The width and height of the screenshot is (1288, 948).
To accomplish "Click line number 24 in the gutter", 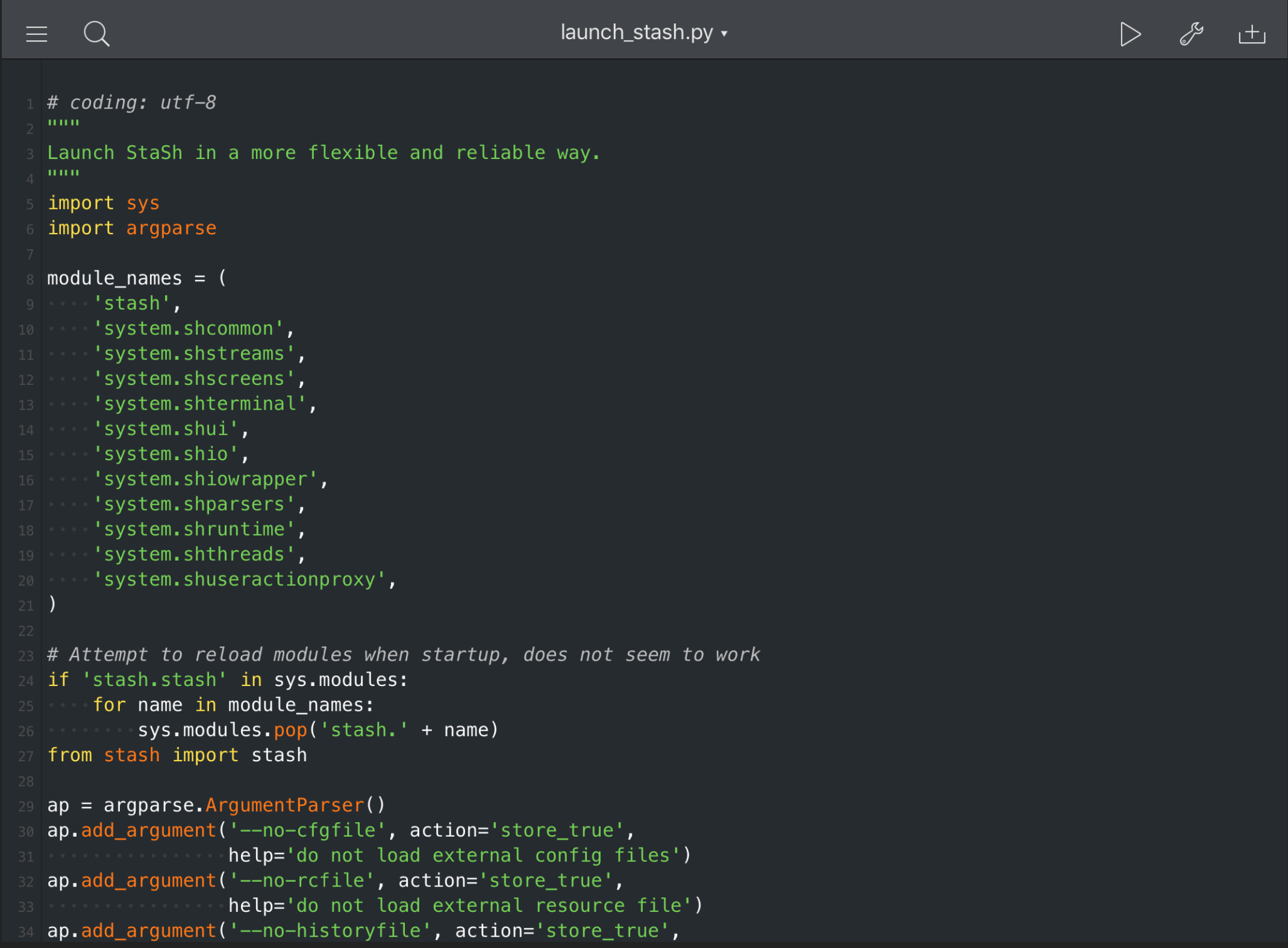I will [x=26, y=681].
